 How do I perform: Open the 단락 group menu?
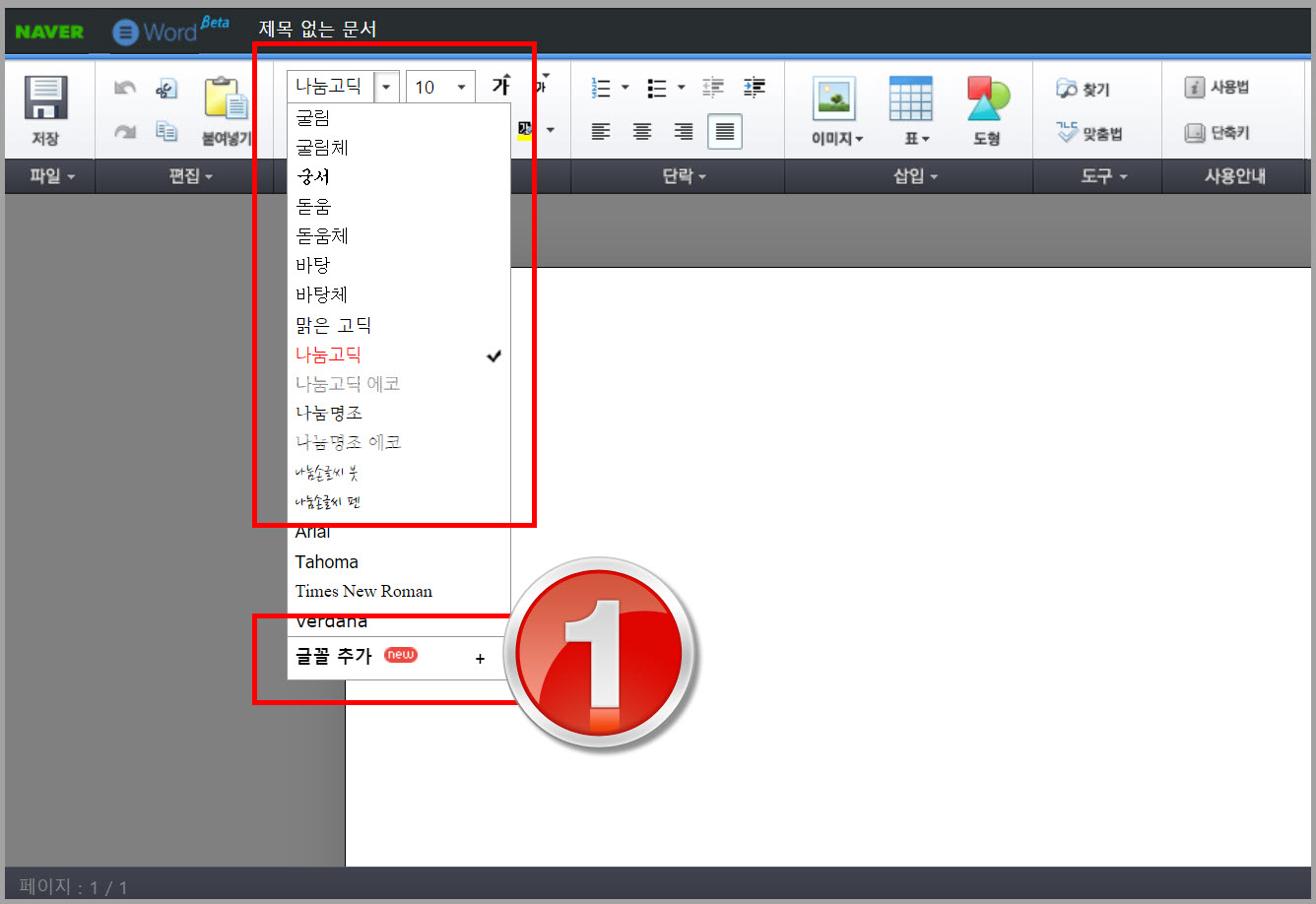pyautogui.click(x=684, y=176)
